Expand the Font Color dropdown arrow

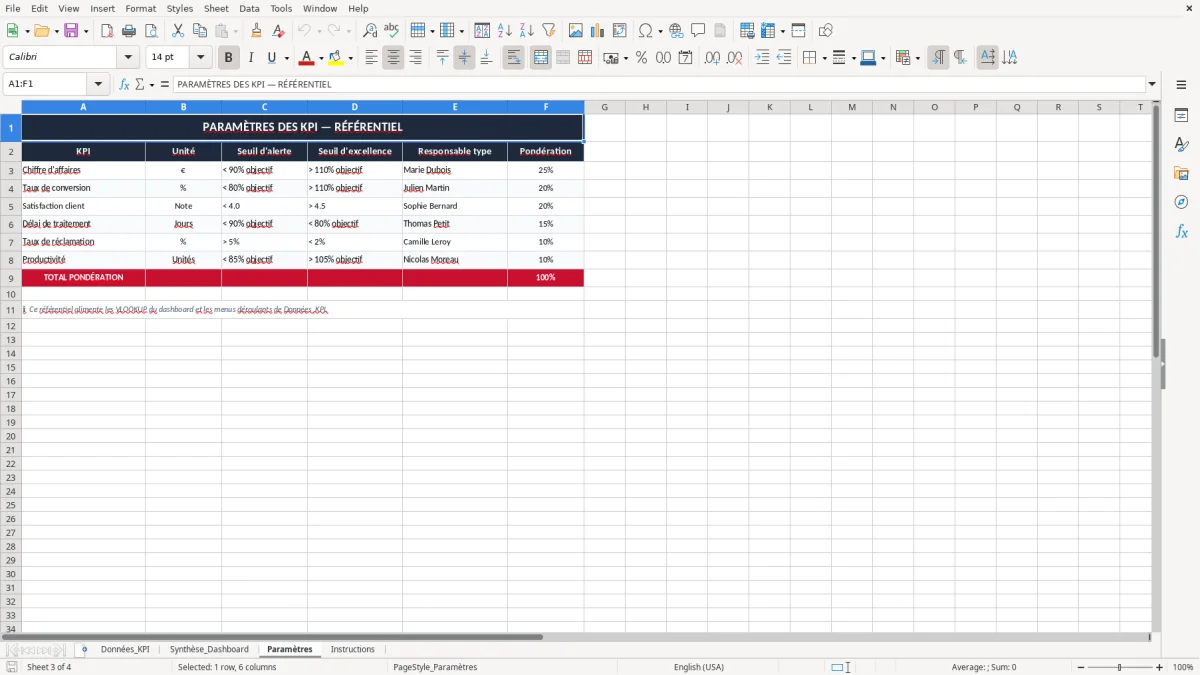(x=321, y=58)
